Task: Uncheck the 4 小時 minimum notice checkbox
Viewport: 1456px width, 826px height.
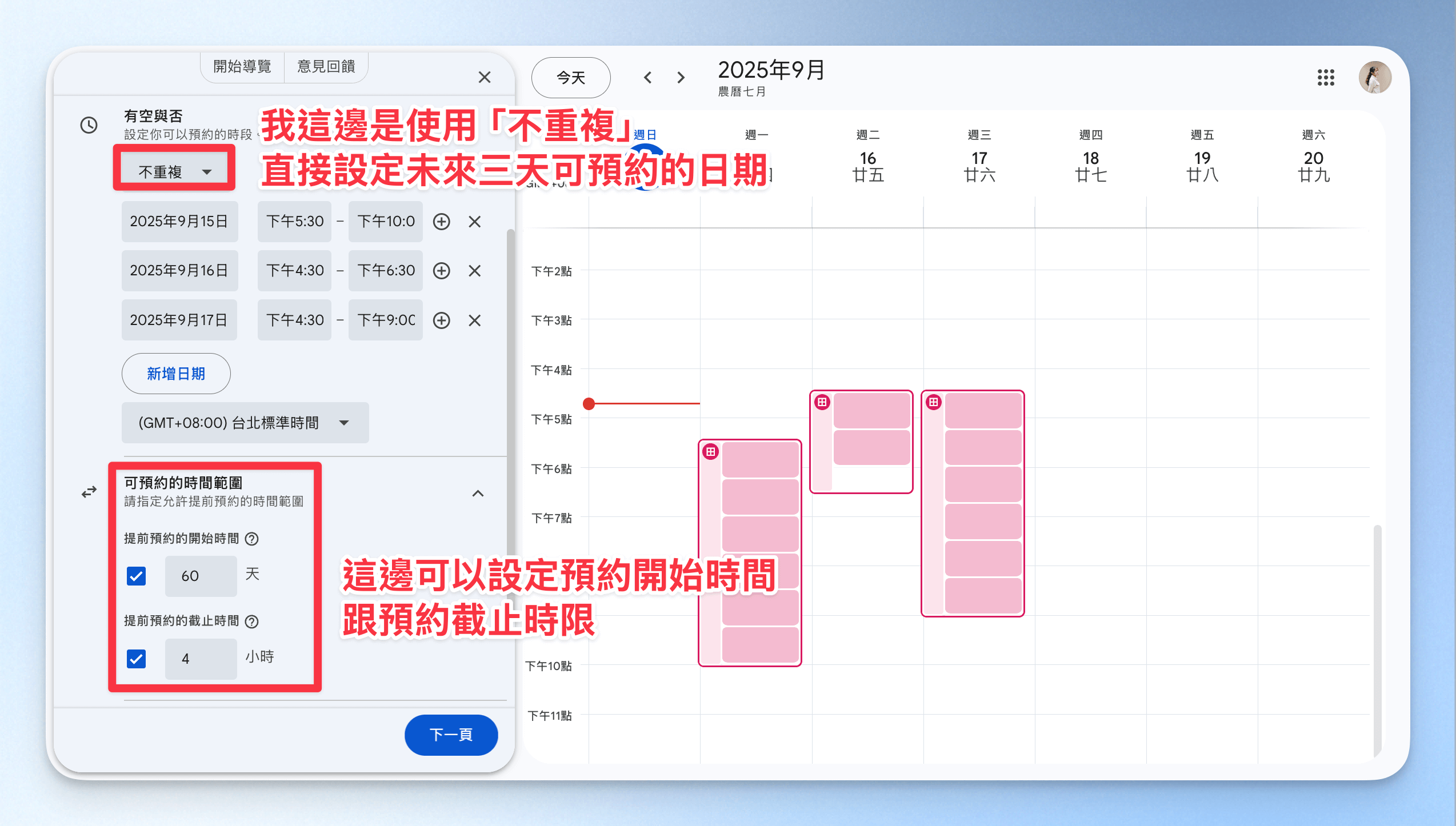Action: tap(136, 659)
